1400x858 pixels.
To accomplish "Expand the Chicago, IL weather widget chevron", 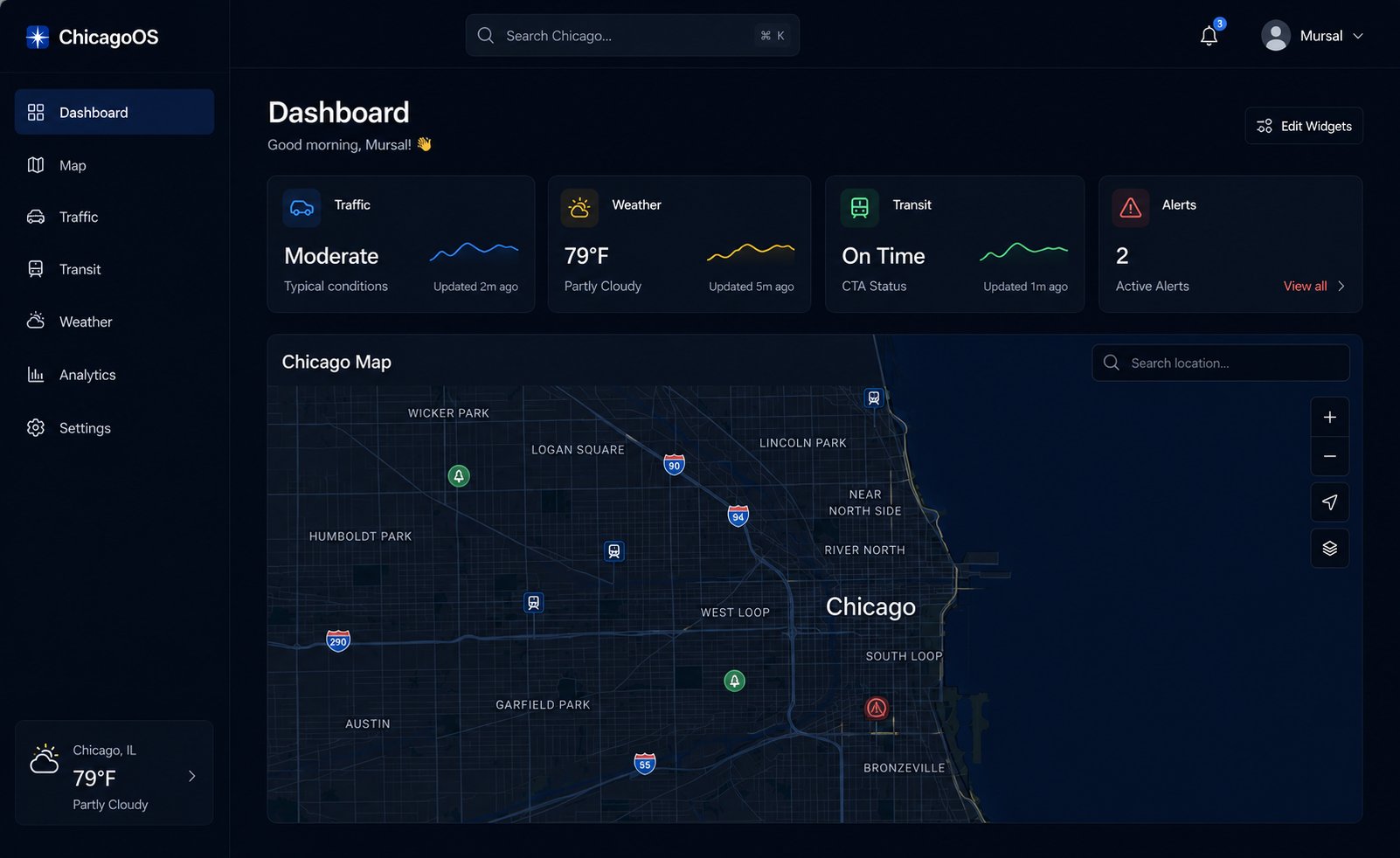I will click(x=192, y=776).
